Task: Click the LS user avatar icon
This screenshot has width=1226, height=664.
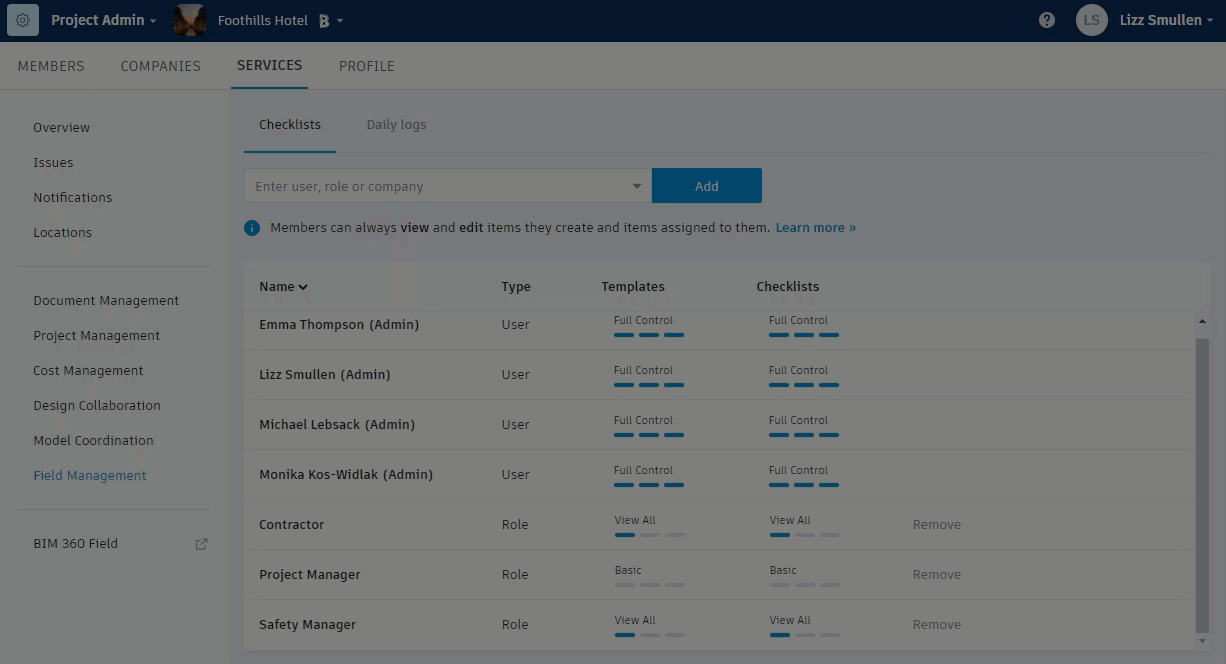Action: click(x=1092, y=20)
